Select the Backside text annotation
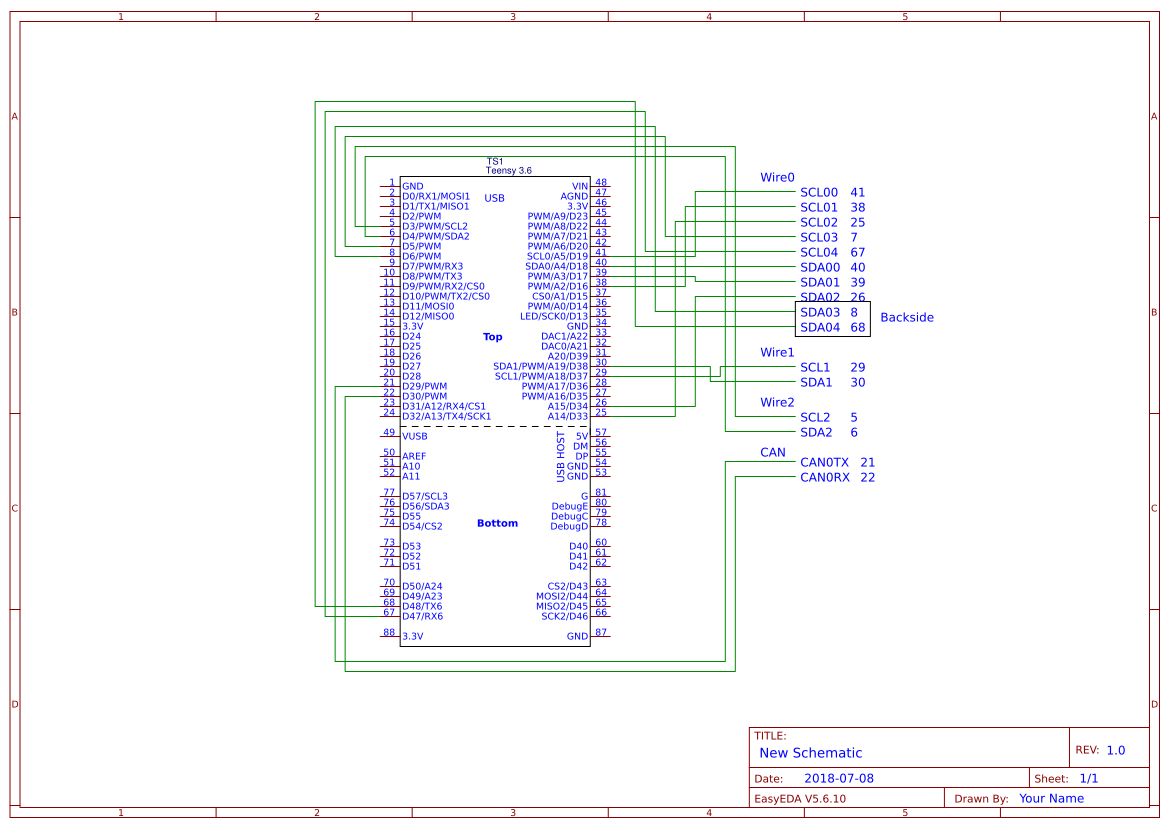 906,318
